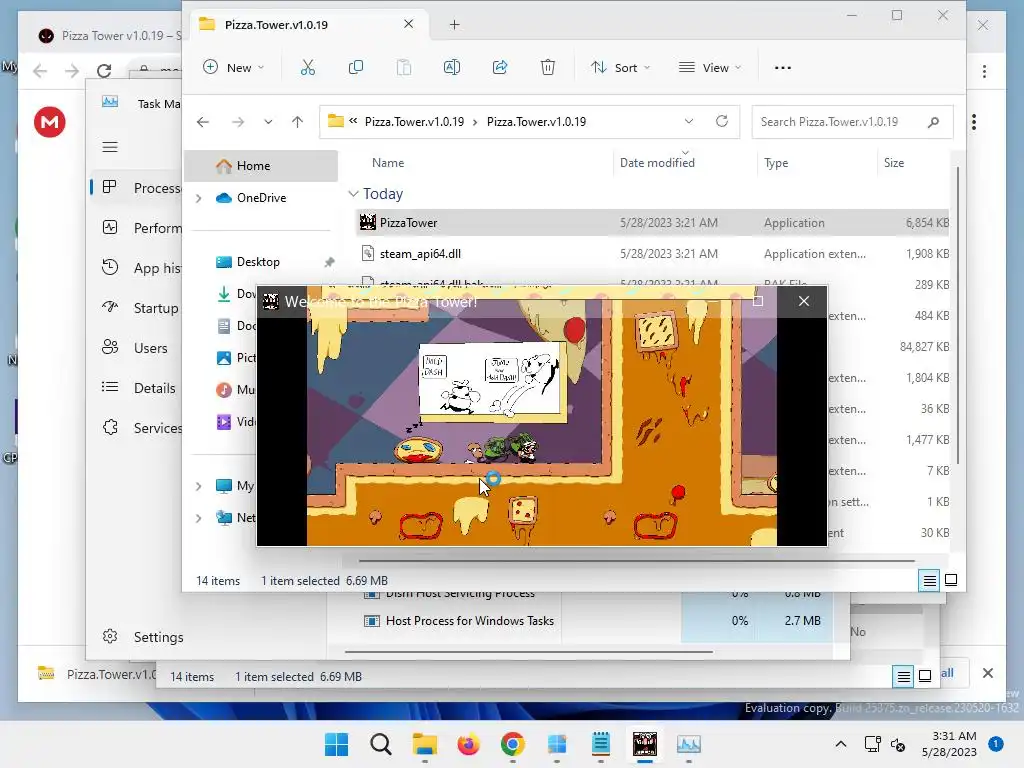Click the Rename icon in Explorer toolbar
Screen dimensions: 1024x768
(x=452, y=67)
